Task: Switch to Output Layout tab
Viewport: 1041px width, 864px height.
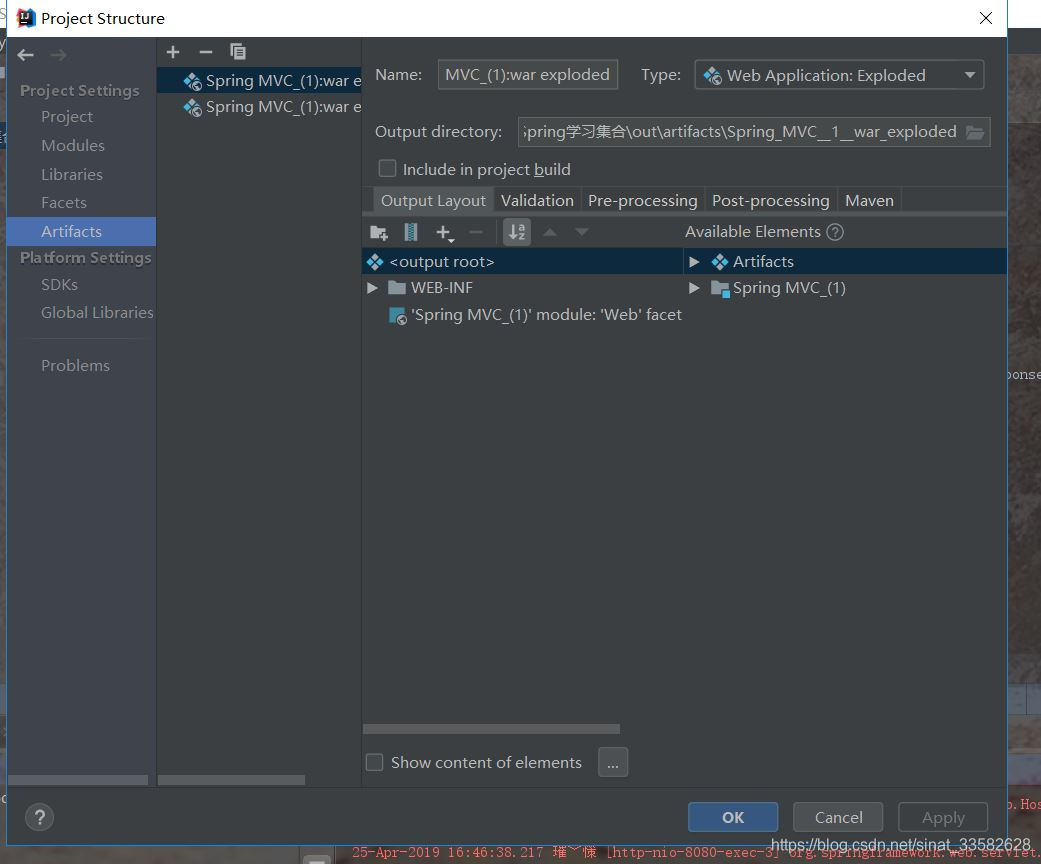Action: [434, 201]
